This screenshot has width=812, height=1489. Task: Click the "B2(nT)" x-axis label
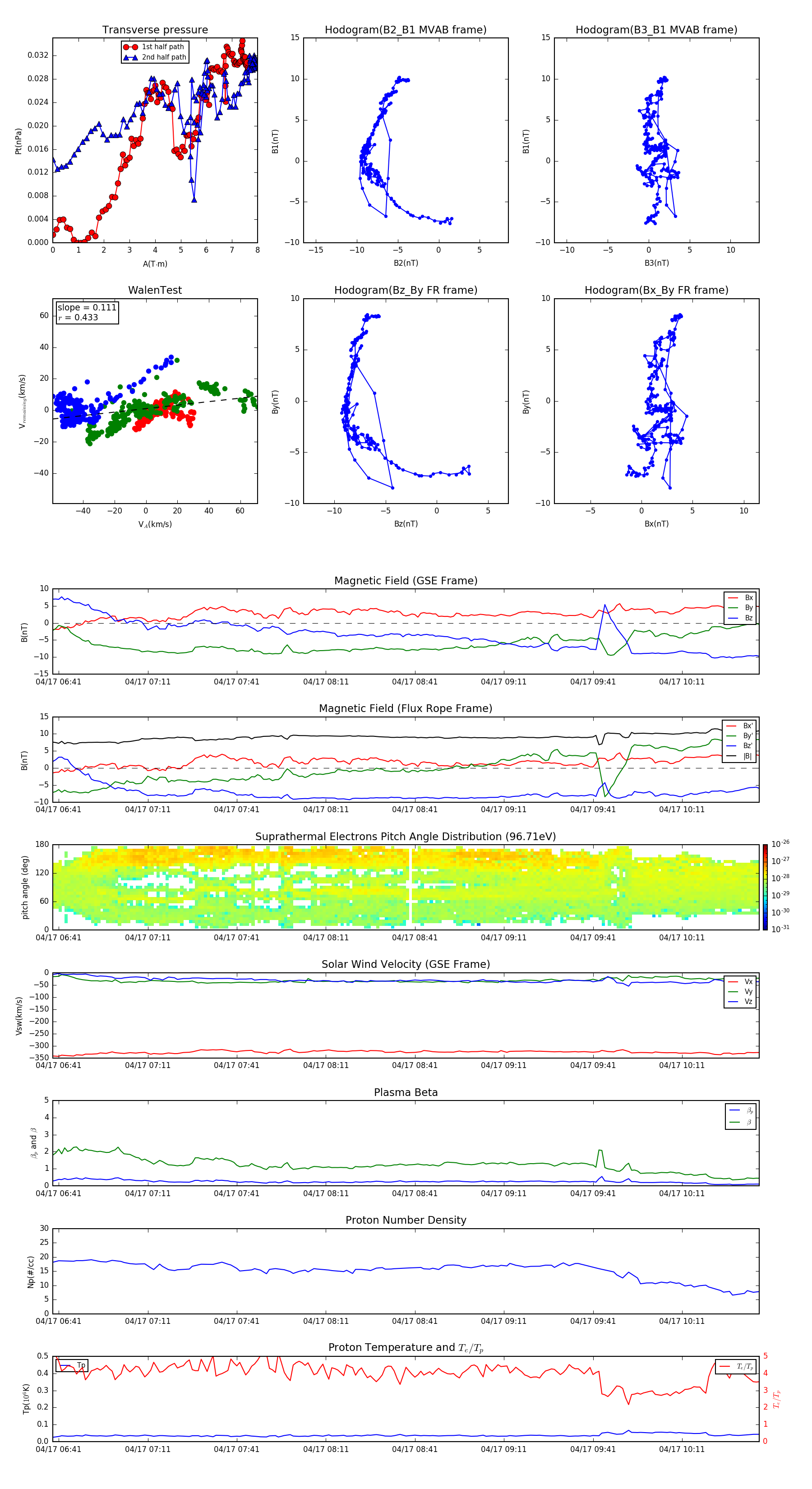406,263
